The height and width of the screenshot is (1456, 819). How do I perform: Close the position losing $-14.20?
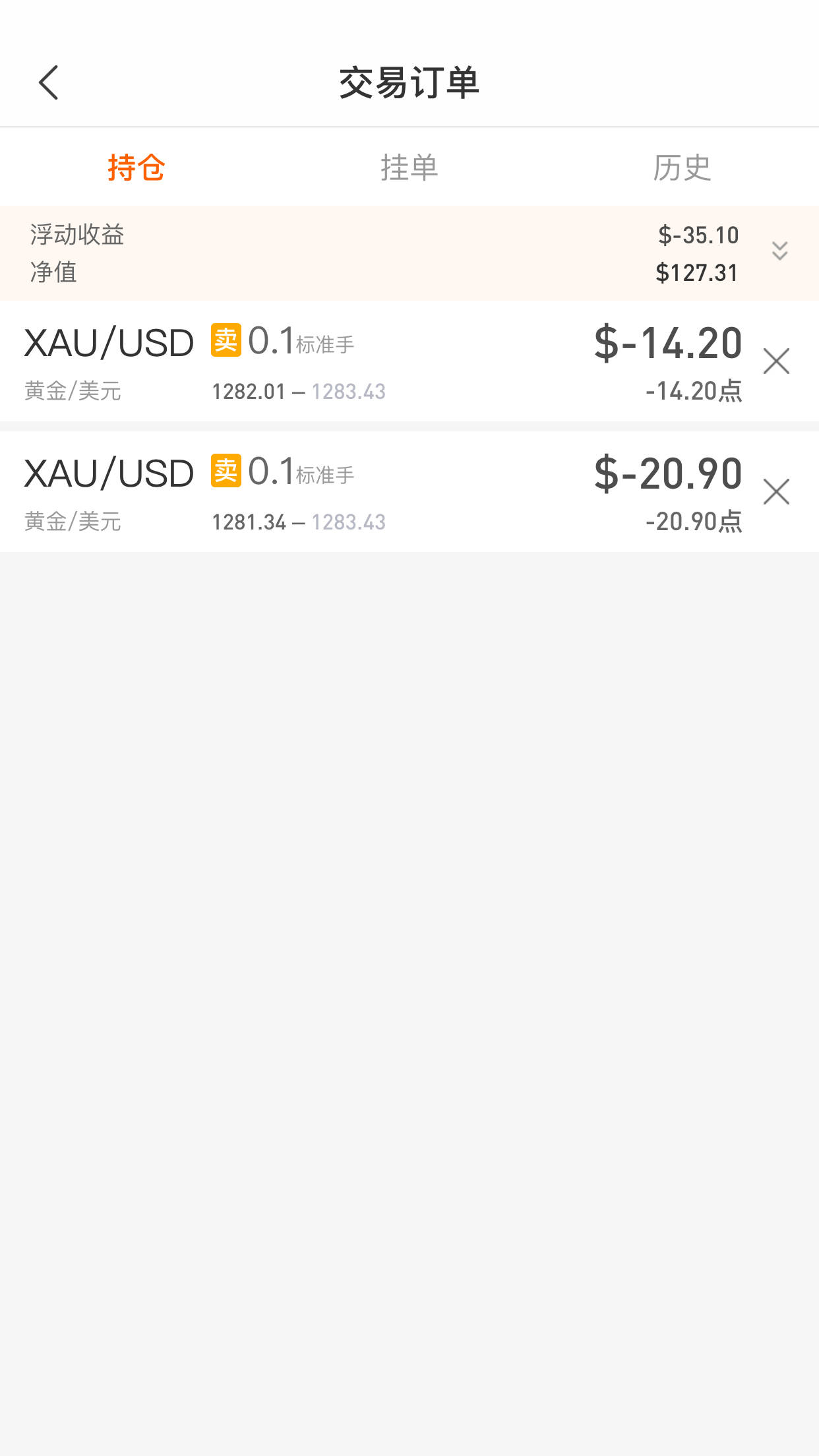[776, 361]
